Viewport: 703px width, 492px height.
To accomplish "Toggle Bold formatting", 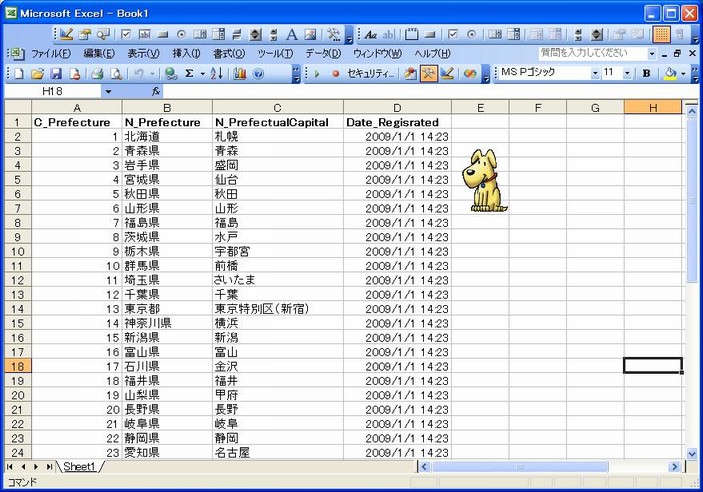I will click(647, 74).
